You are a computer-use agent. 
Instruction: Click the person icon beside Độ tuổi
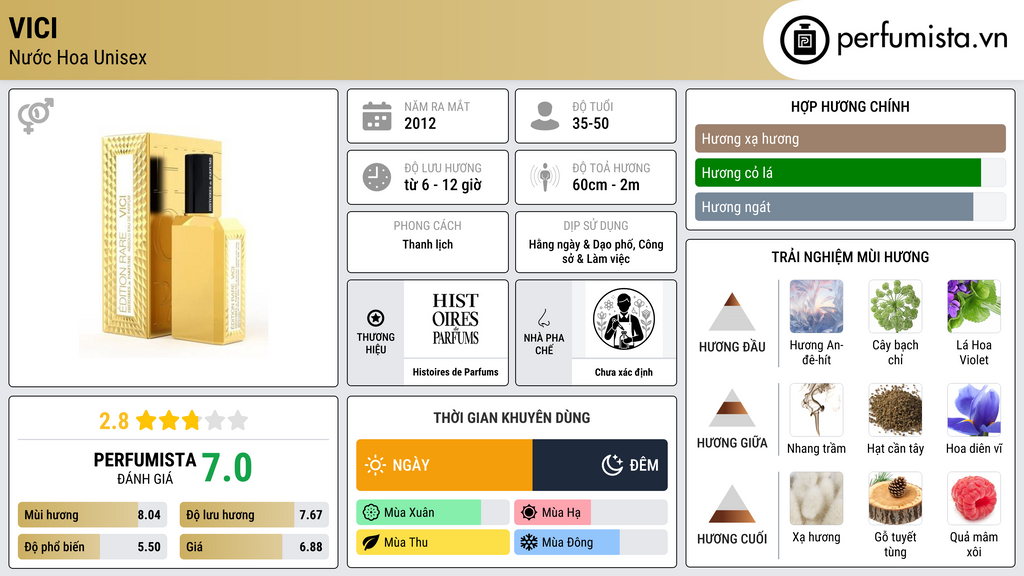coord(545,116)
